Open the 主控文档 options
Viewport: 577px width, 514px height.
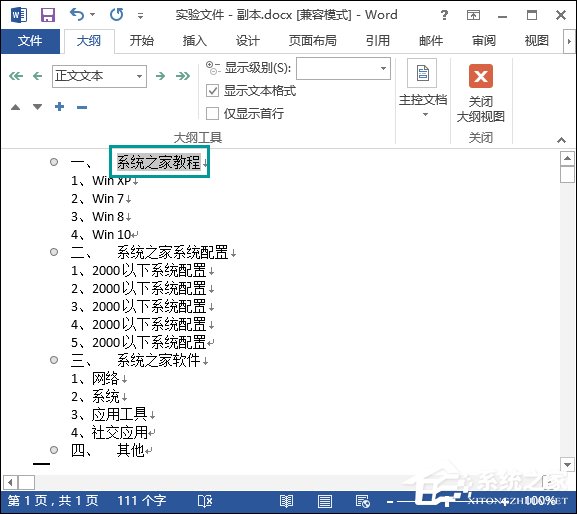pyautogui.click(x=423, y=89)
